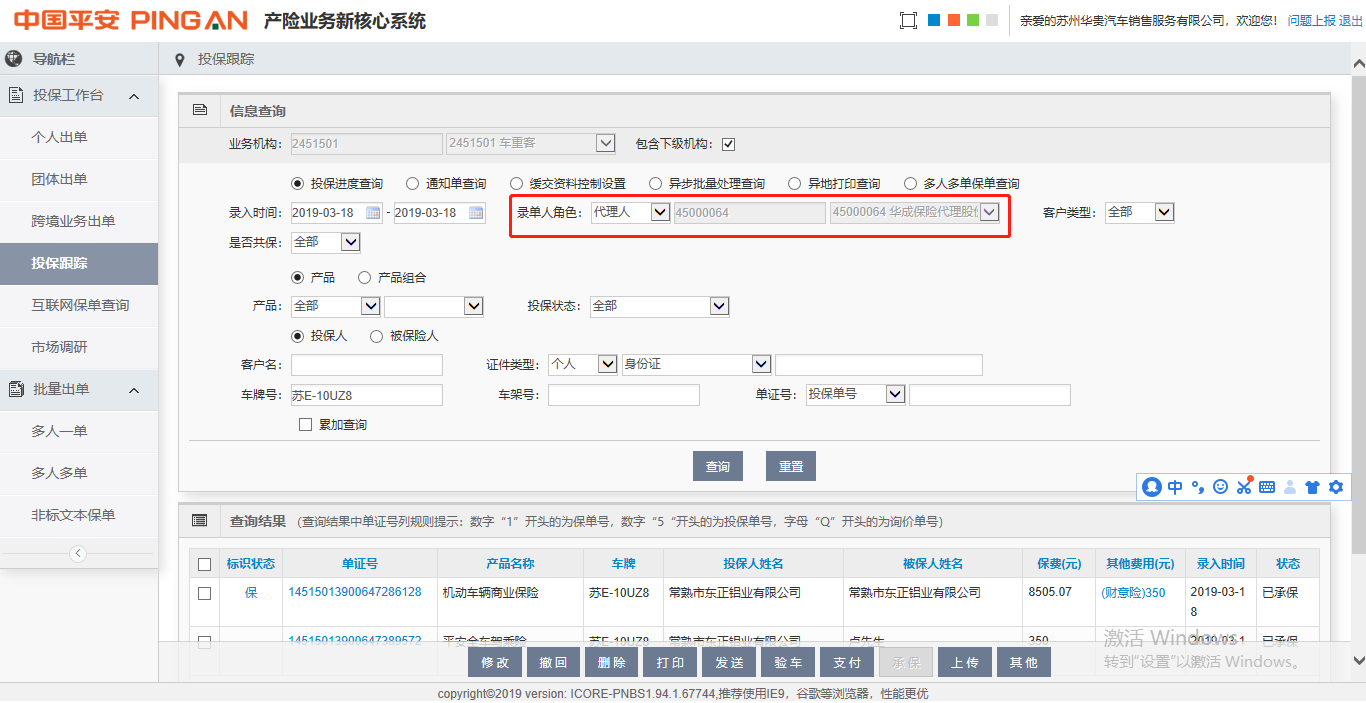Click the faded person icon in input toolbar

(1289, 487)
